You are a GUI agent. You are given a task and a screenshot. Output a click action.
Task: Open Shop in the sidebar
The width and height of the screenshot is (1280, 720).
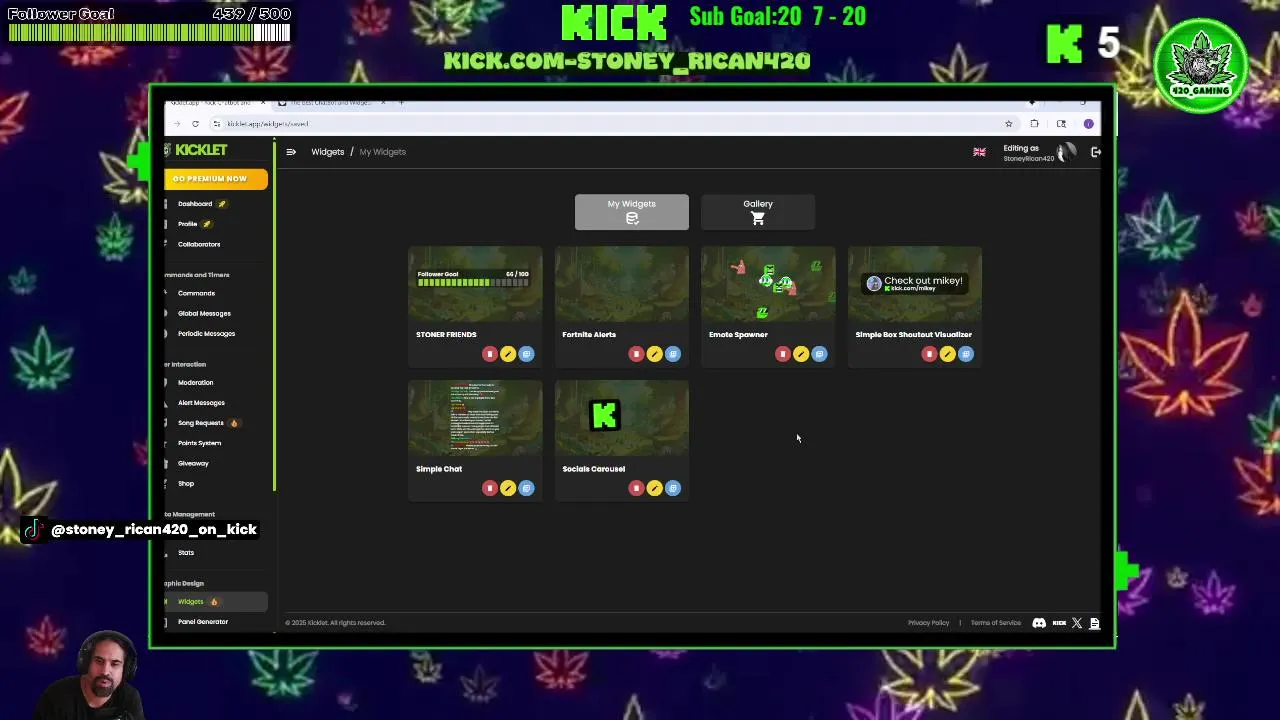coord(186,483)
